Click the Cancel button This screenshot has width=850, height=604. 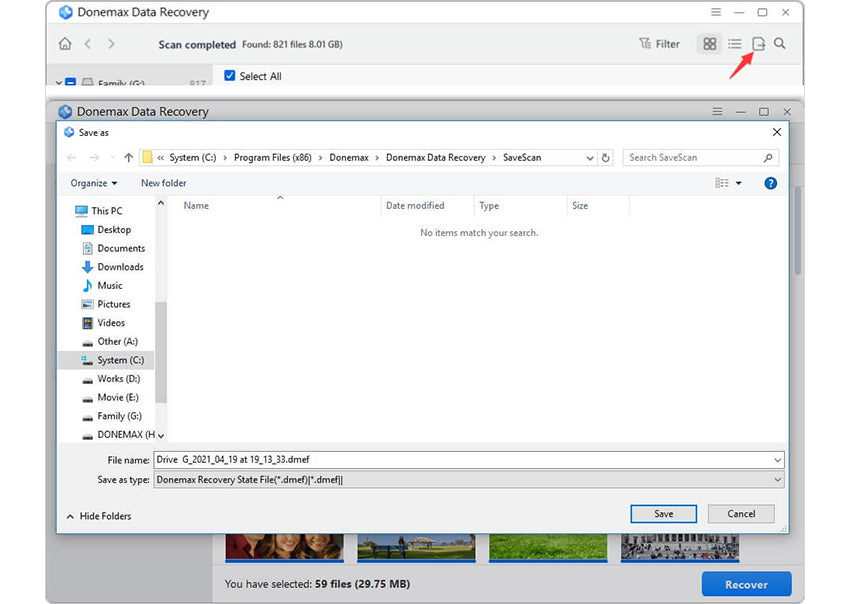741,514
